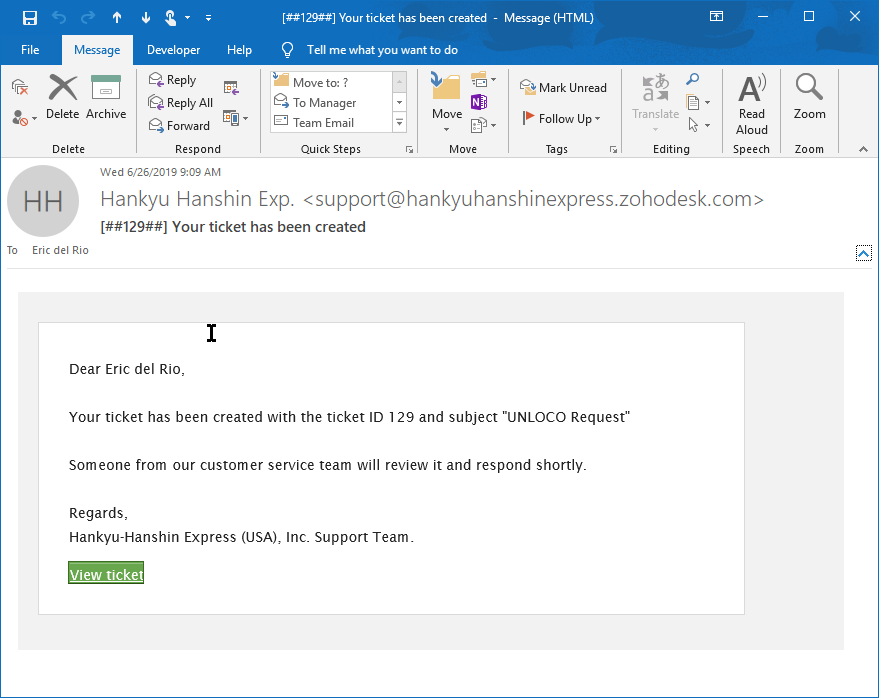
Task: Open Customize Quick Access Toolbar dropdown
Action: (x=208, y=18)
